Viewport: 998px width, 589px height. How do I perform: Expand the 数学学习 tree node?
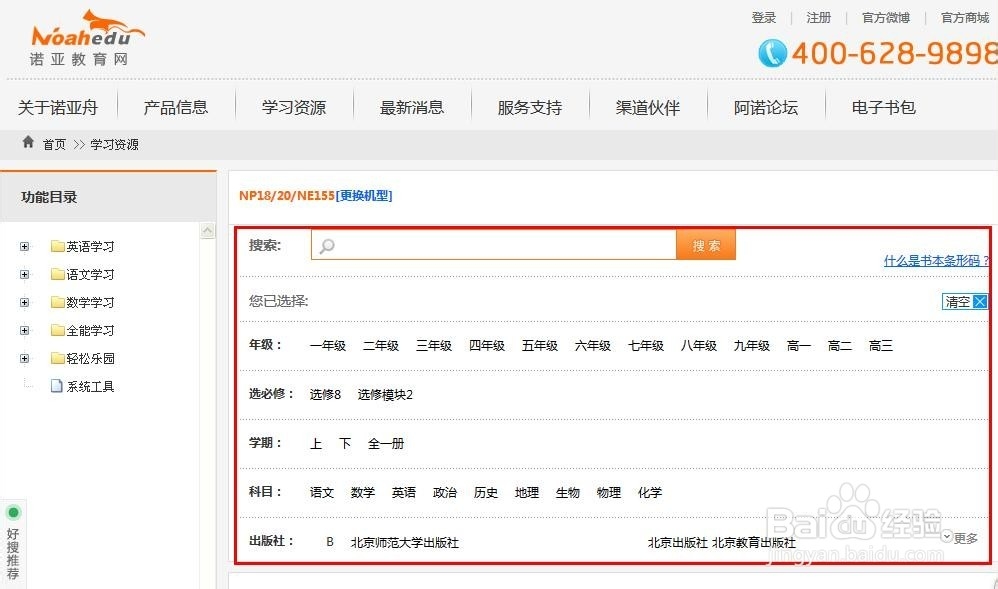[24, 302]
